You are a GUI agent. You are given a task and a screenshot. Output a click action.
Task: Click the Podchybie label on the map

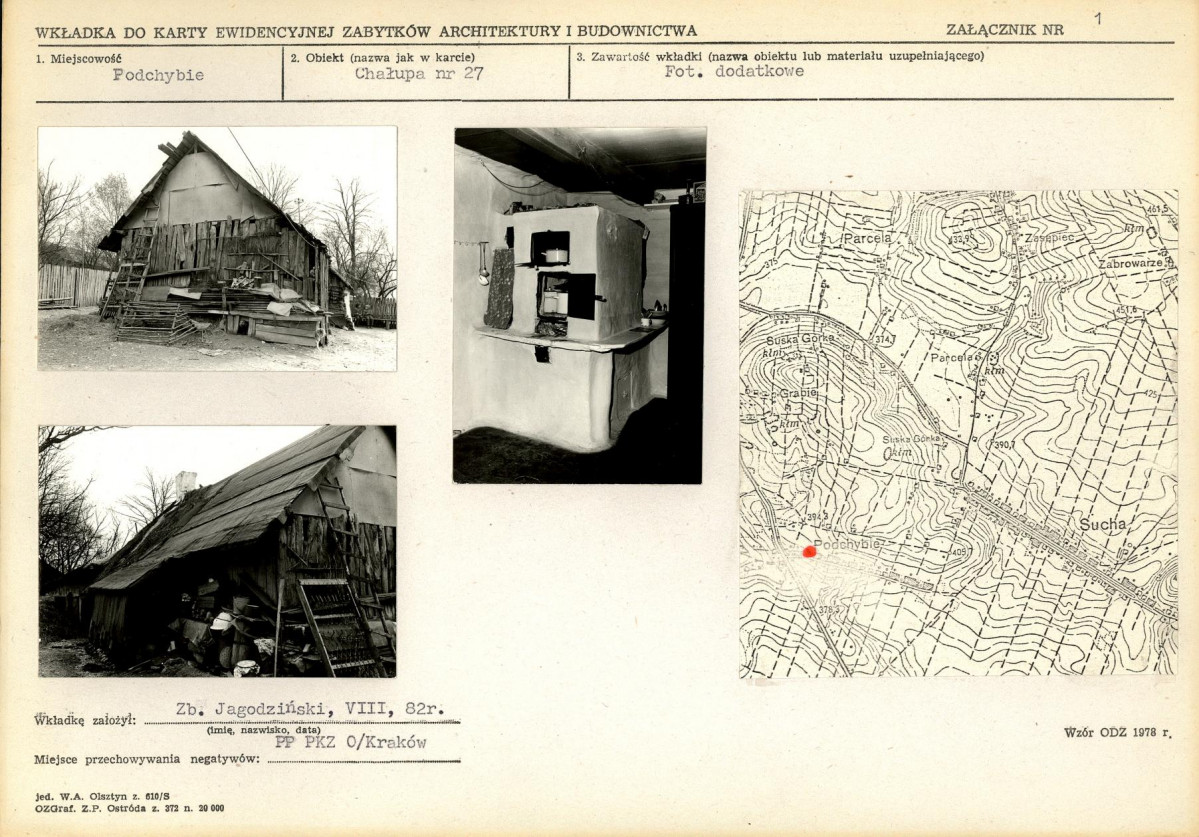point(846,544)
